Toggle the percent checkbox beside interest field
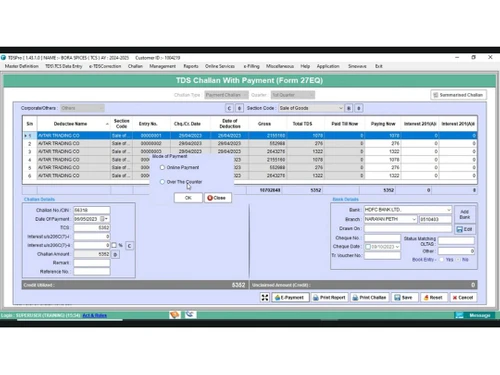This screenshot has width=500, height=375. point(114,245)
